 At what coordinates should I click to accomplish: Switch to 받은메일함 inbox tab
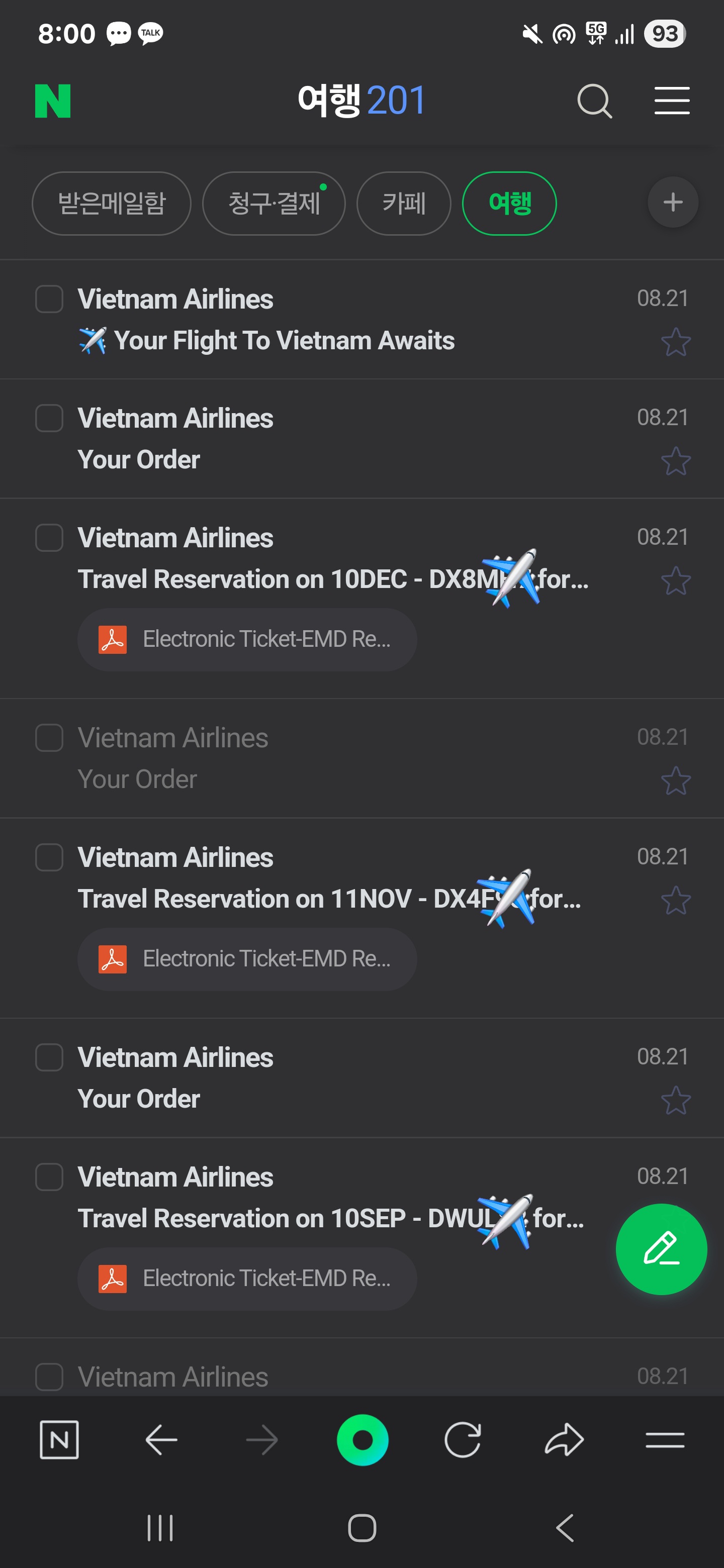tap(112, 204)
